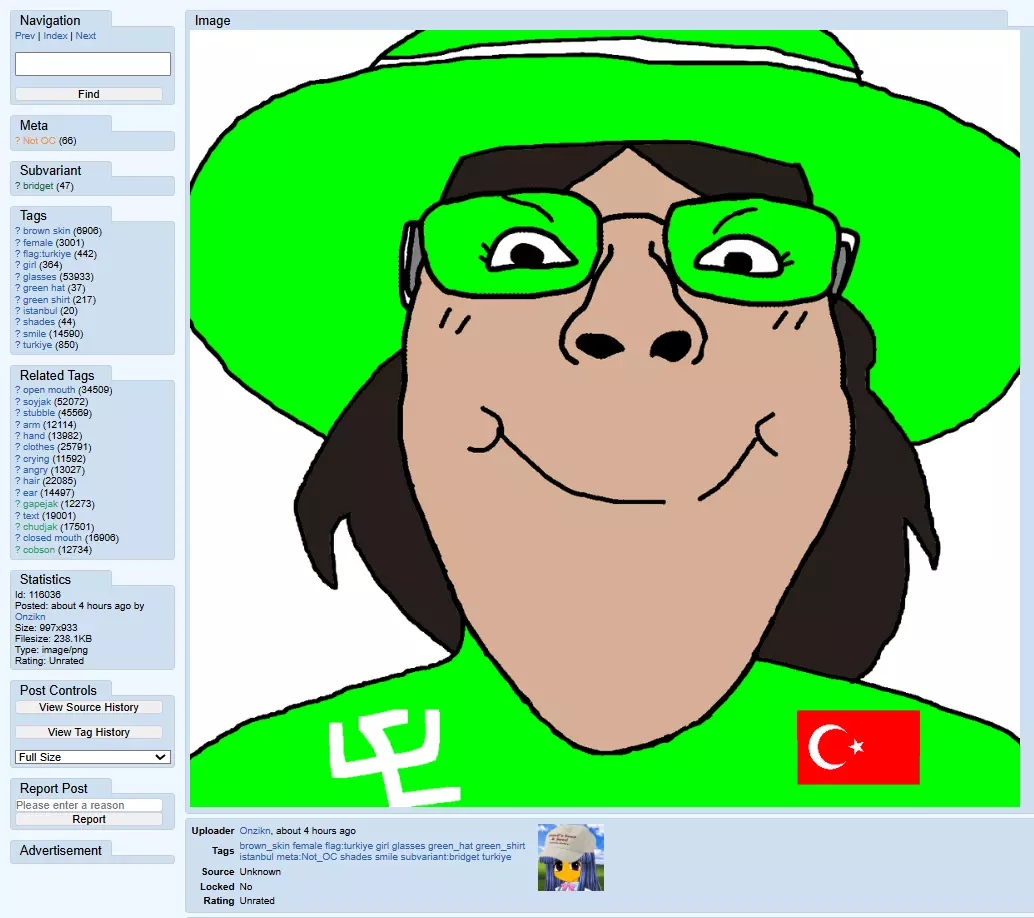Open the turkiye tag with 850 posts
This screenshot has height=918, width=1034.
38,345
